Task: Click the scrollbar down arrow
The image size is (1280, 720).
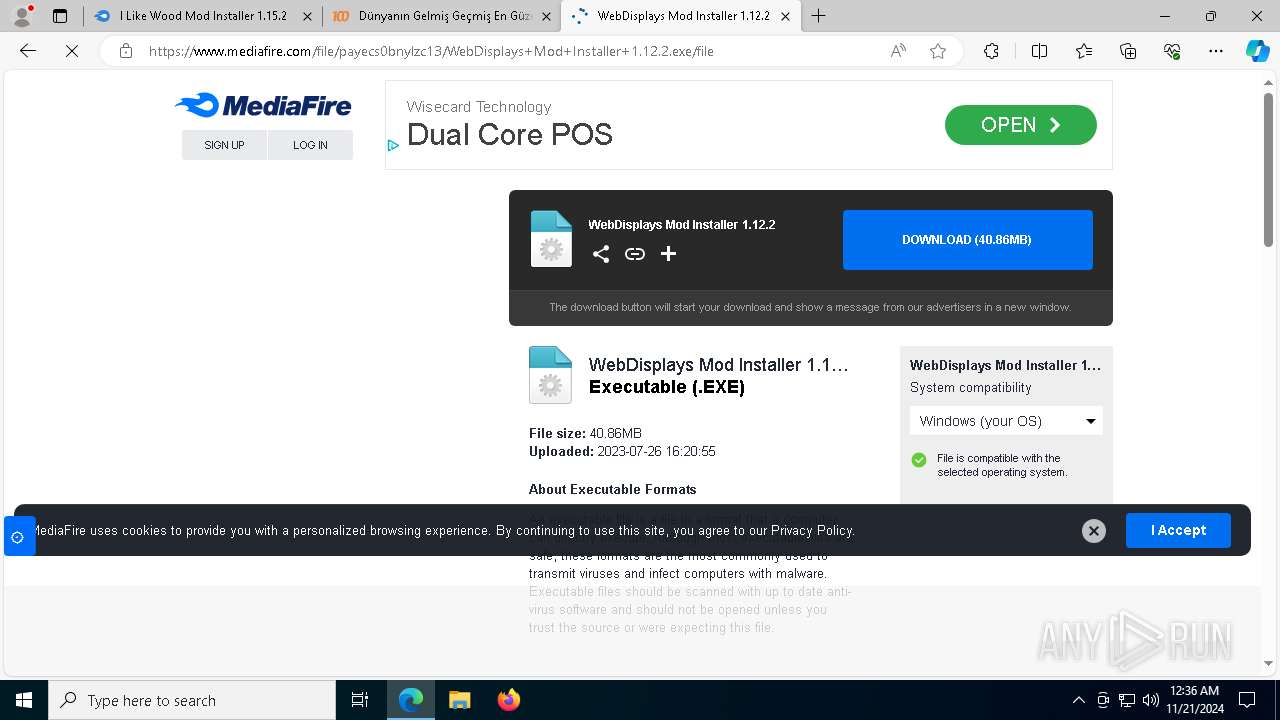Action: [1268, 663]
